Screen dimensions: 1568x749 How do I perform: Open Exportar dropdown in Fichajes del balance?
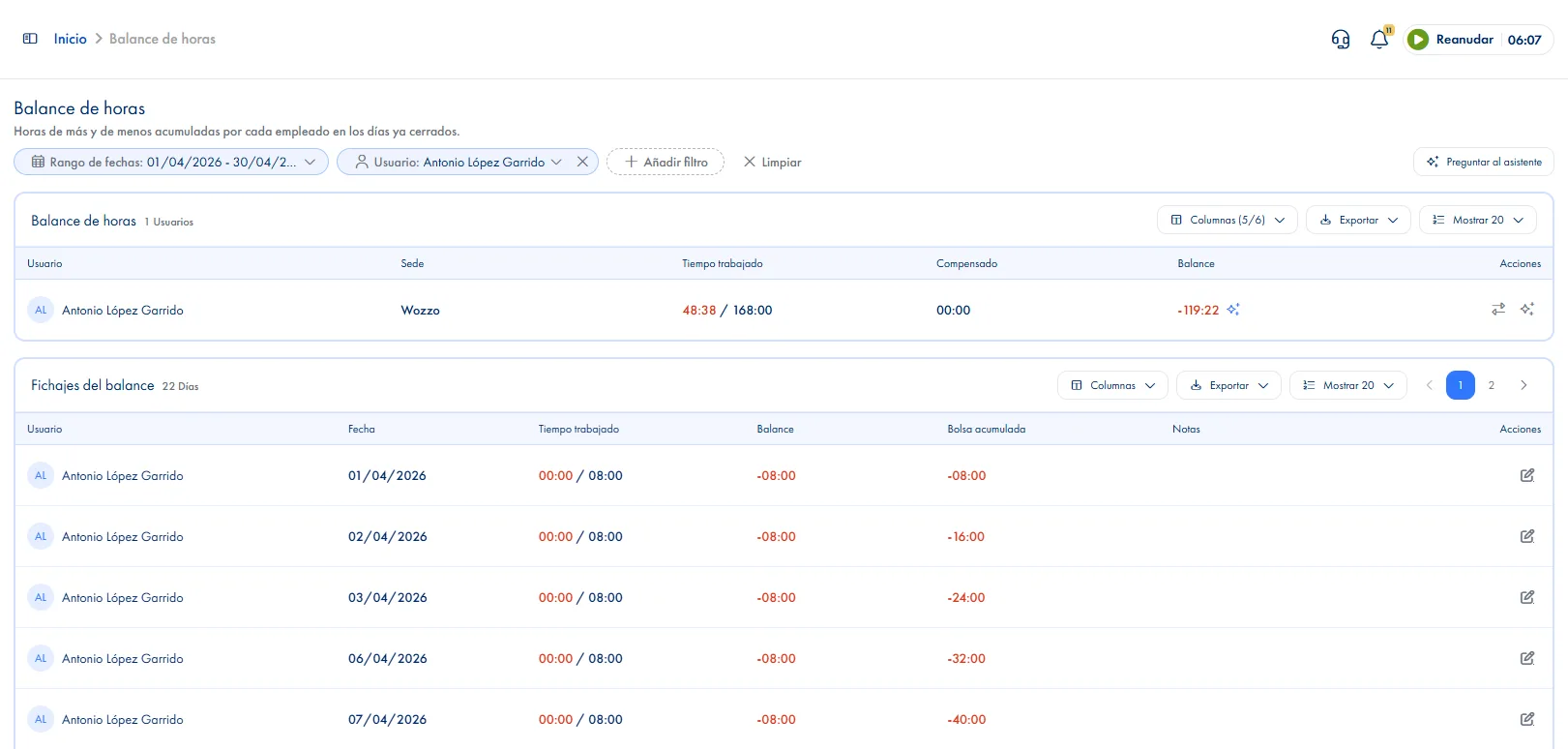click(x=1228, y=385)
